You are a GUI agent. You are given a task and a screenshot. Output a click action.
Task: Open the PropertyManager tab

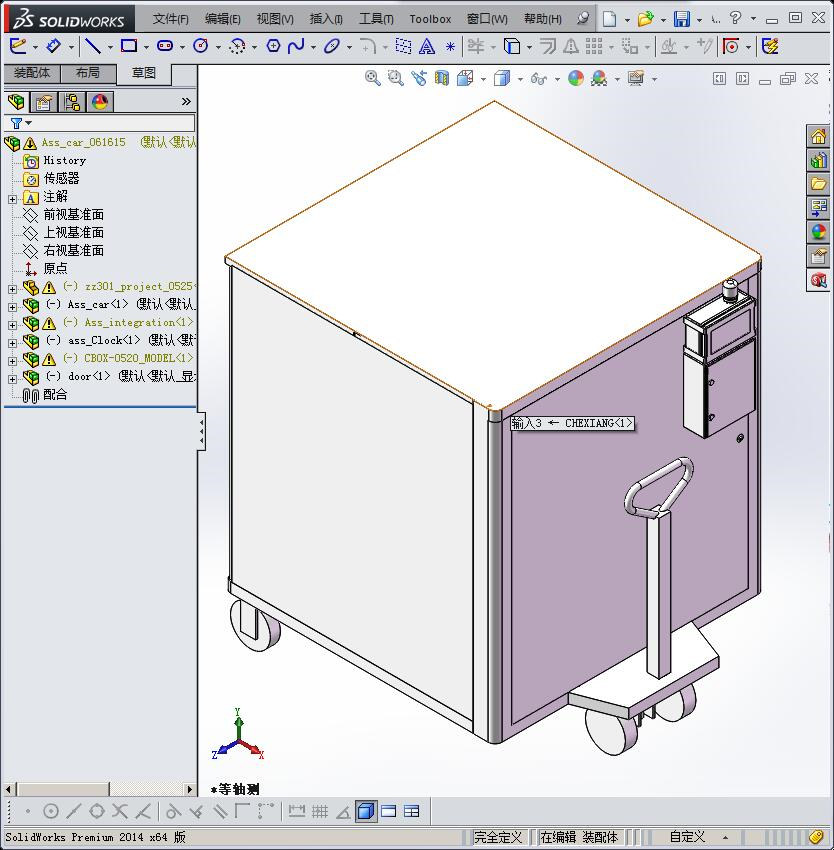[x=43, y=102]
